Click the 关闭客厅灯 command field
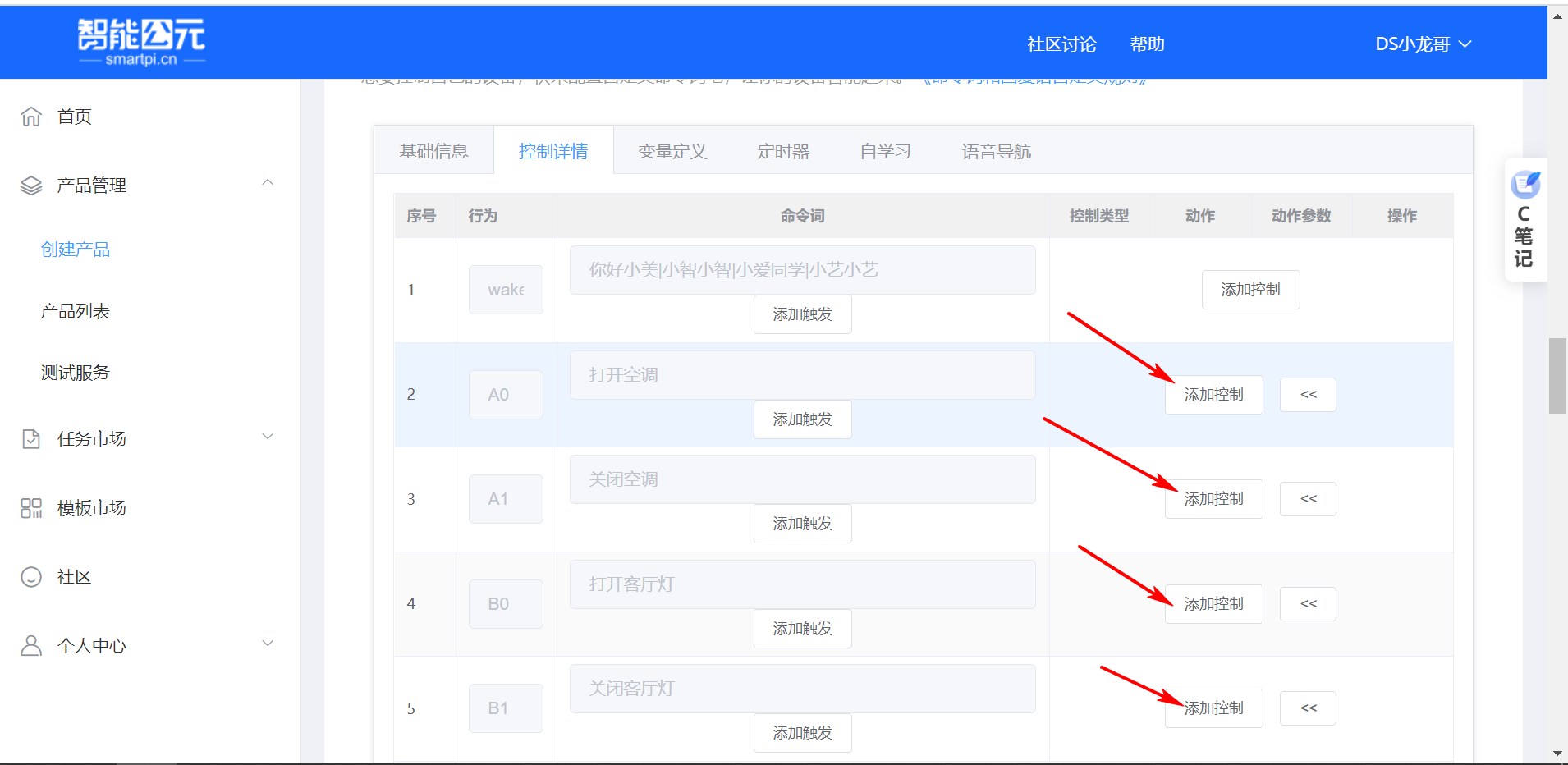The width and height of the screenshot is (1568, 765). [802, 689]
